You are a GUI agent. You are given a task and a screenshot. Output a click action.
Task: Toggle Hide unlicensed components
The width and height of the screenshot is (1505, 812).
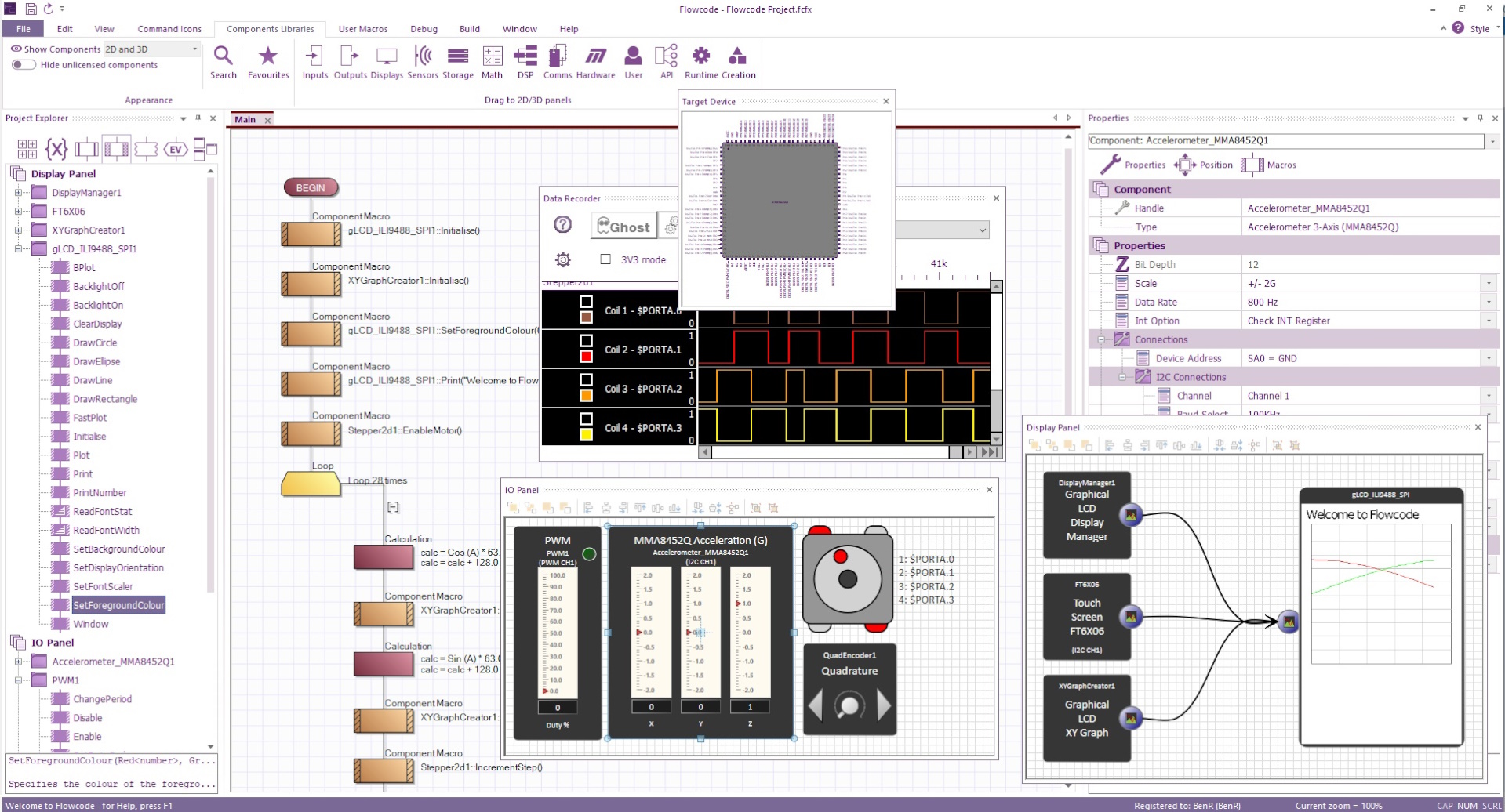point(24,64)
